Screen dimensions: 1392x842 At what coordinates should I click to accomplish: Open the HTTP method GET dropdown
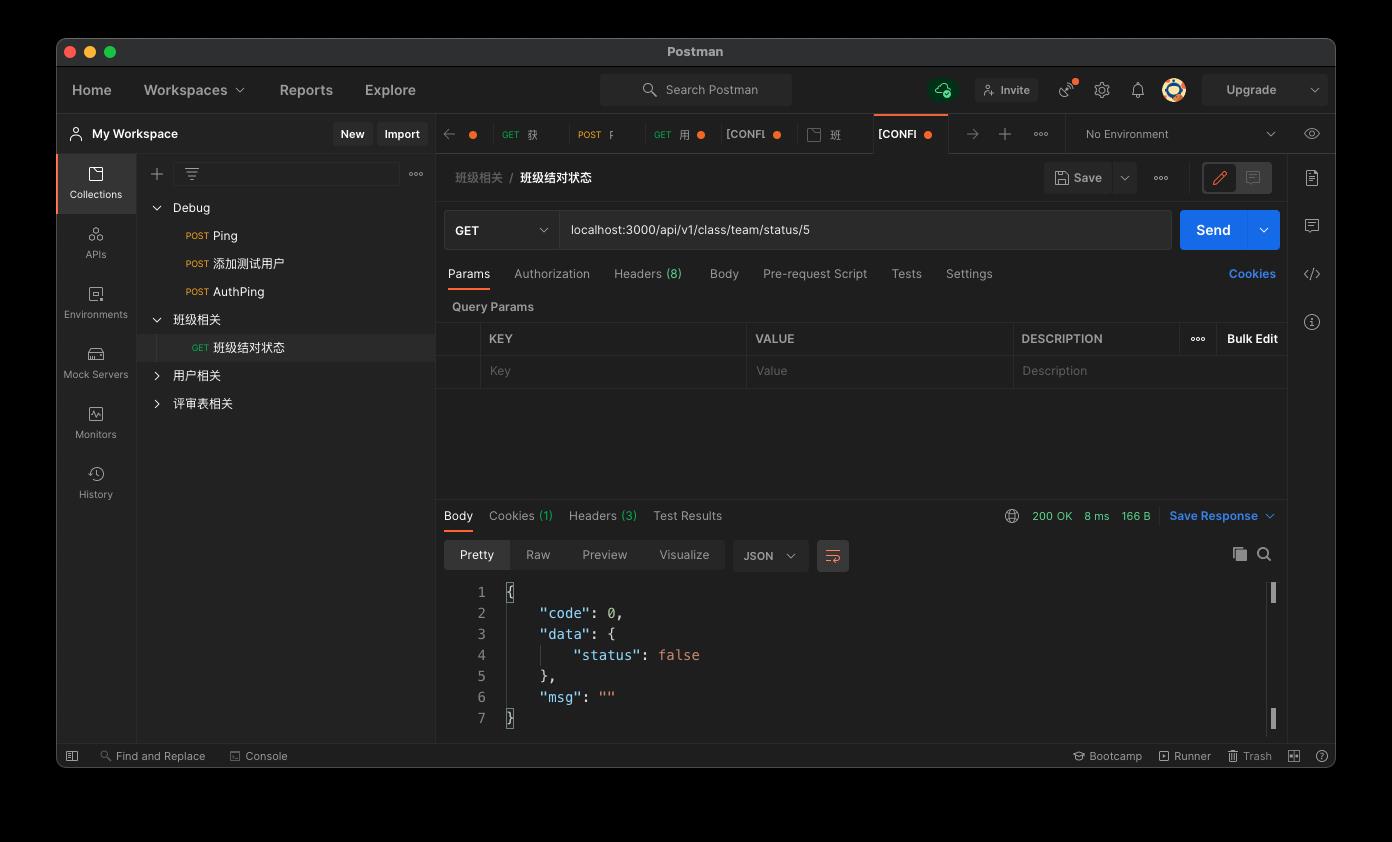(502, 230)
